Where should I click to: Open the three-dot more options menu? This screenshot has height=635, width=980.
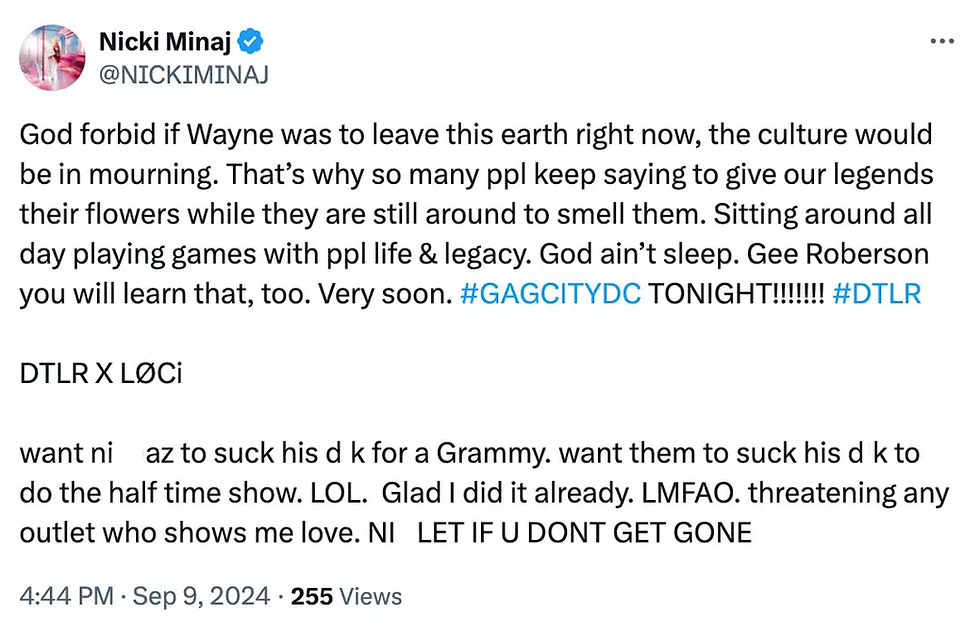click(x=943, y=42)
